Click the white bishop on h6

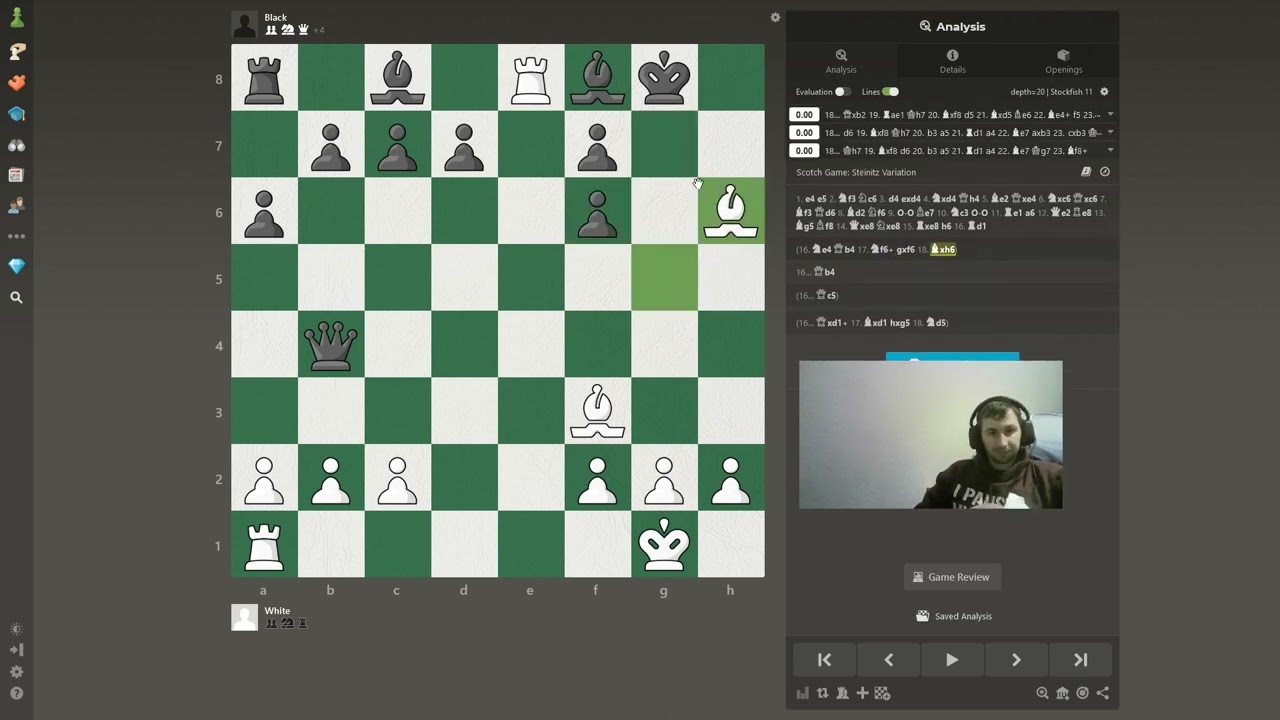(x=731, y=211)
